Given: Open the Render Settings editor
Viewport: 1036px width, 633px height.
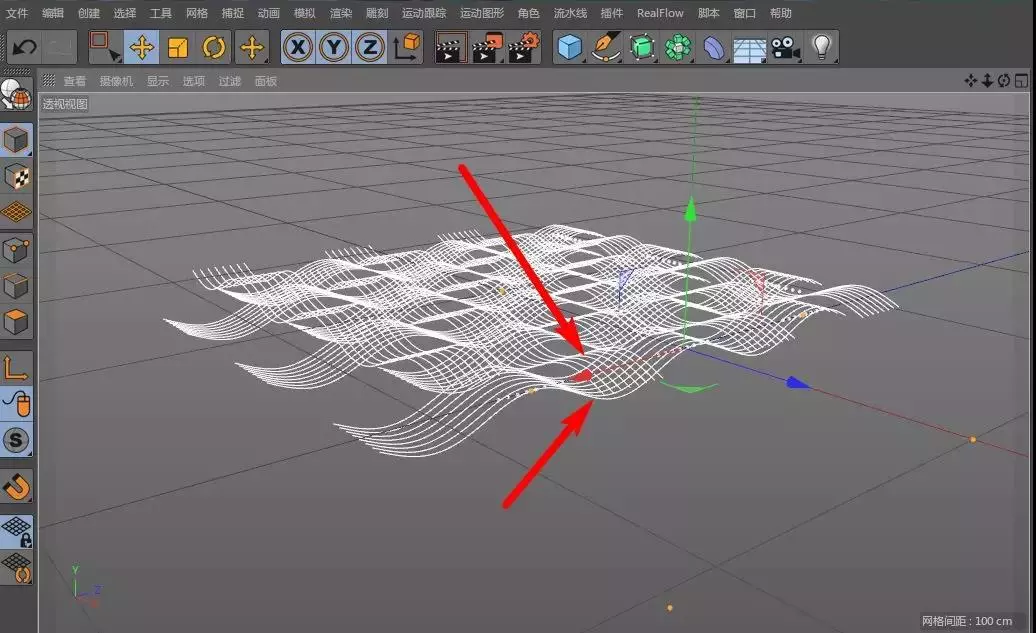Looking at the screenshot, I should tap(523, 47).
